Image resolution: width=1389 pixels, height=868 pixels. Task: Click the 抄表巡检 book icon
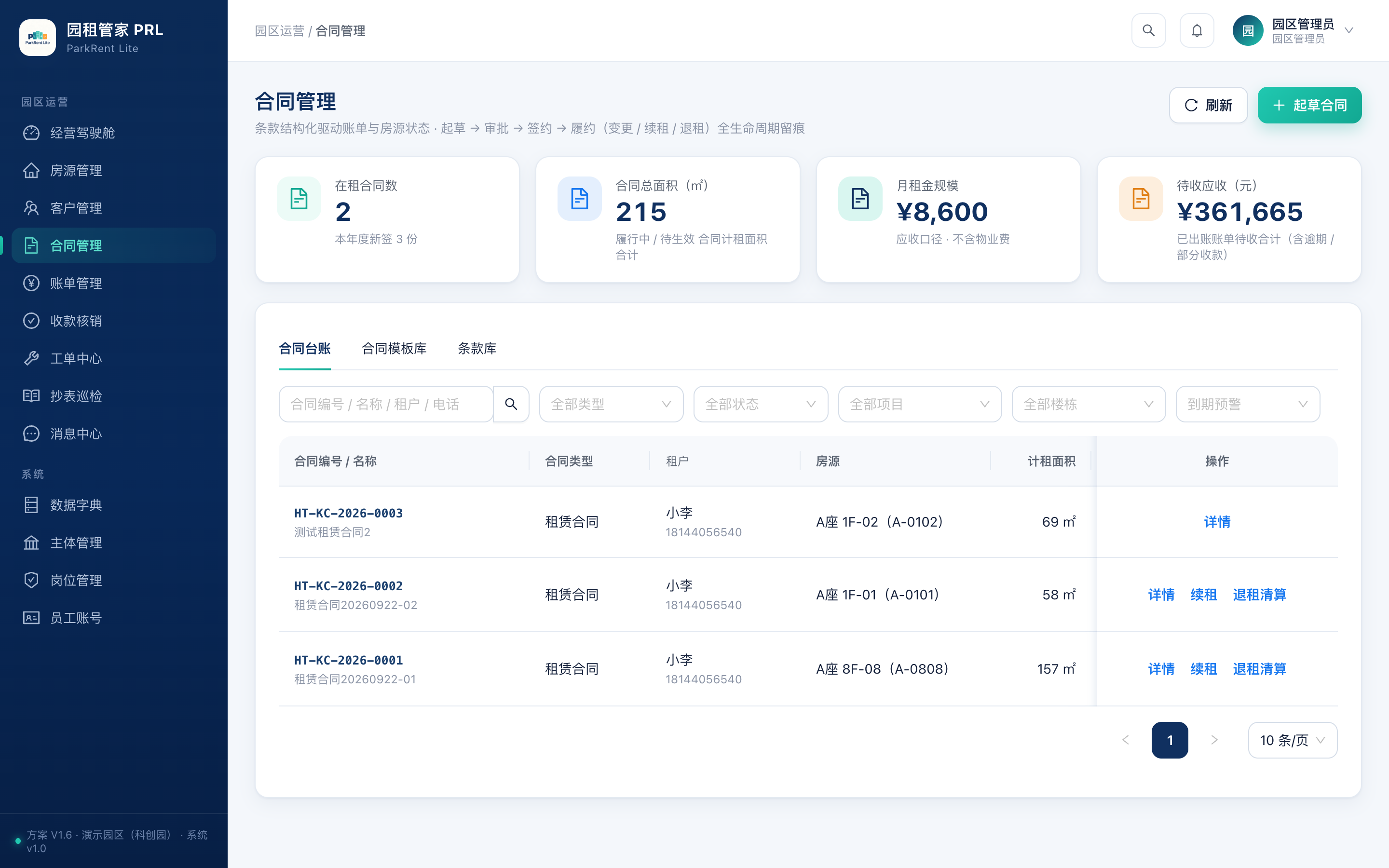pyautogui.click(x=31, y=395)
